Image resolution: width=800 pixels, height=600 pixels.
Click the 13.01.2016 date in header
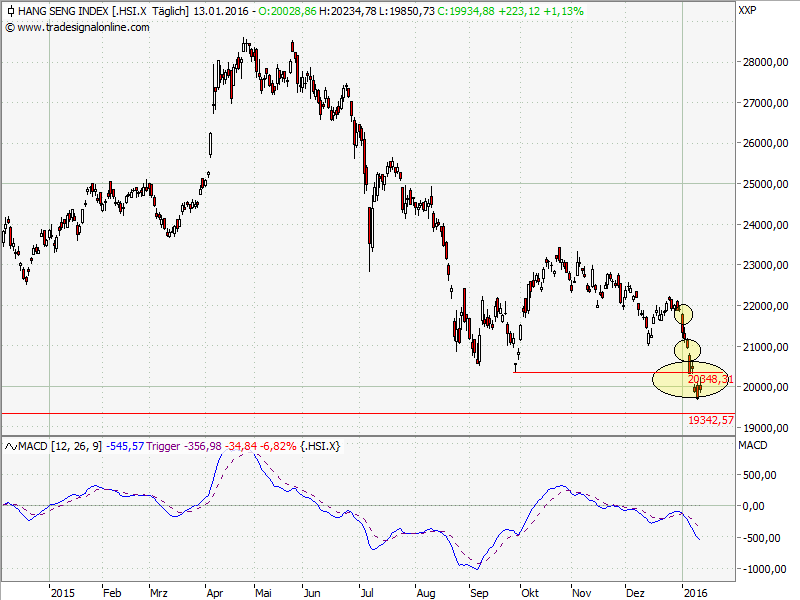coord(220,12)
